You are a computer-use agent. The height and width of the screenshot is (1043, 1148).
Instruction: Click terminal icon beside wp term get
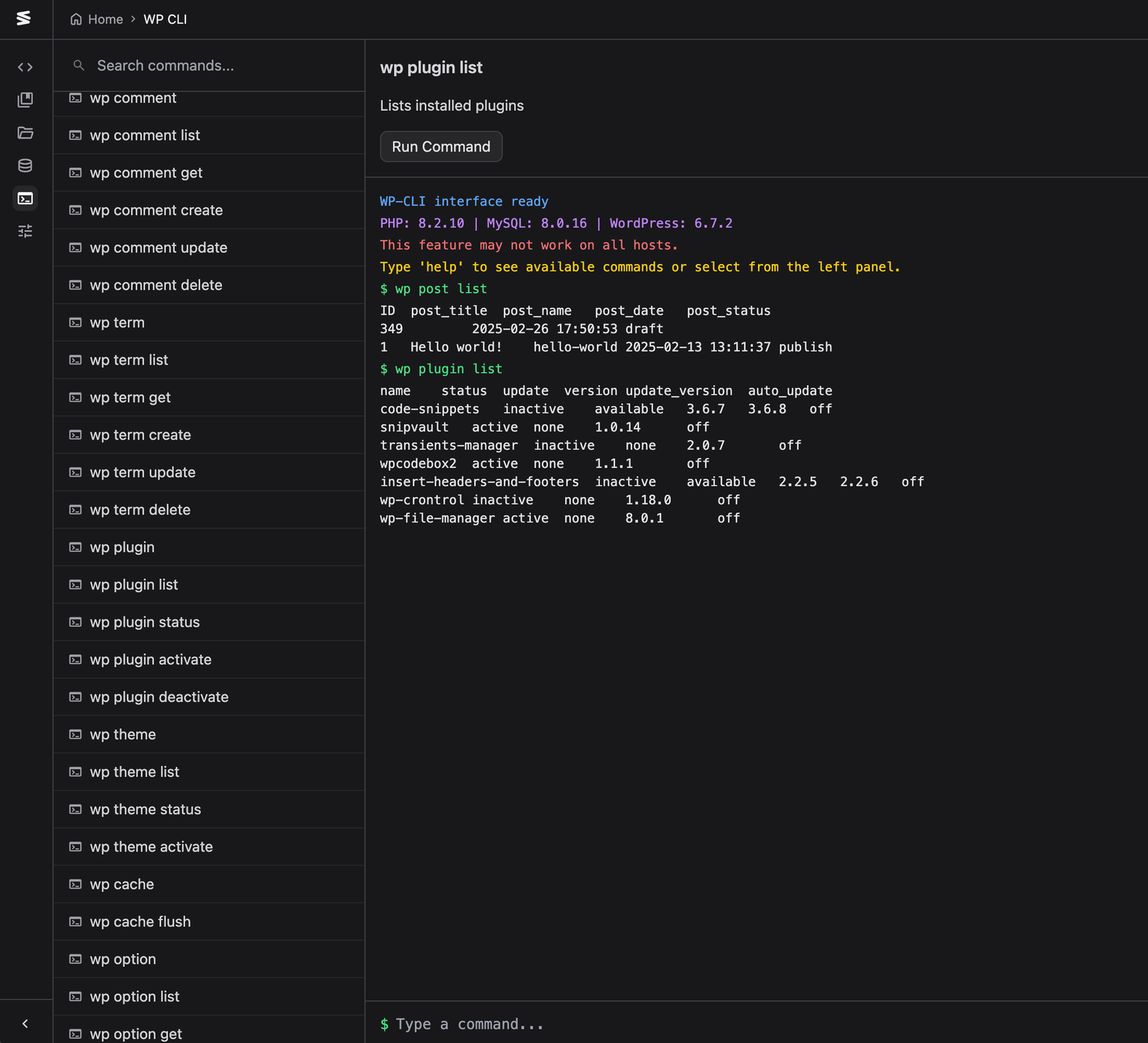click(x=75, y=397)
